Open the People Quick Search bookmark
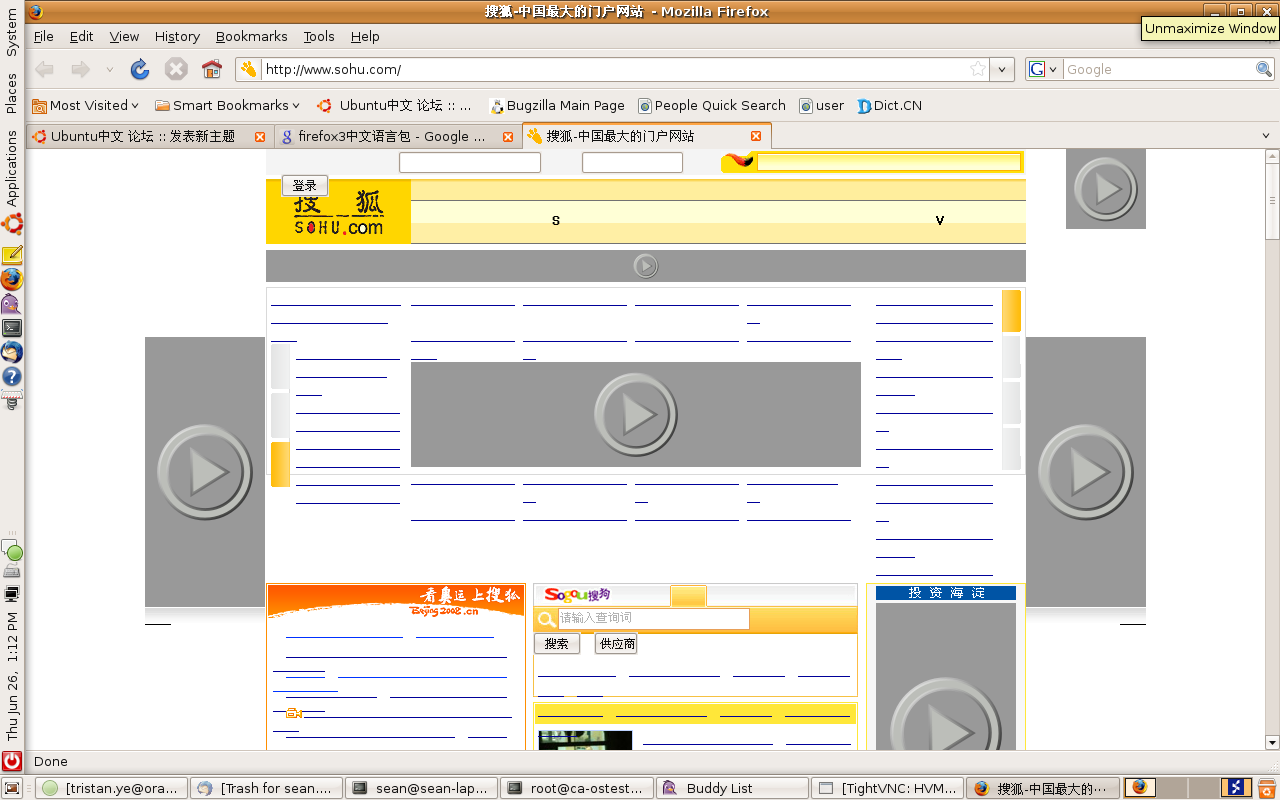This screenshot has width=1280, height=800. [x=712, y=105]
